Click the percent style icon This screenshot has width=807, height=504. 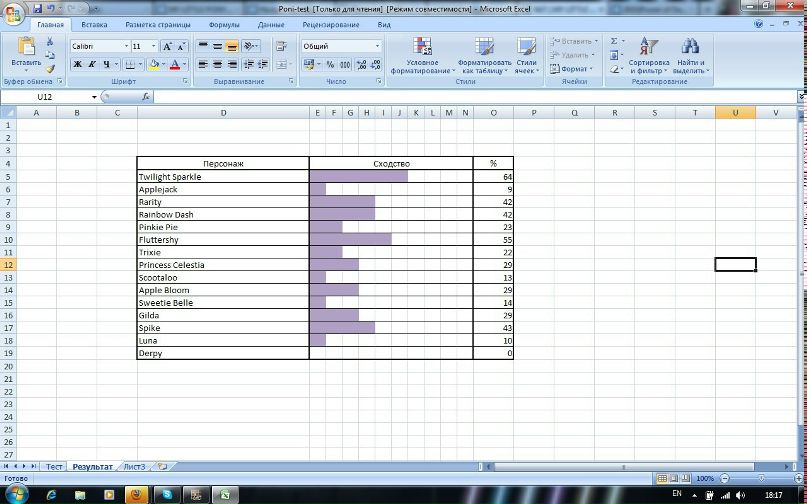[x=330, y=64]
